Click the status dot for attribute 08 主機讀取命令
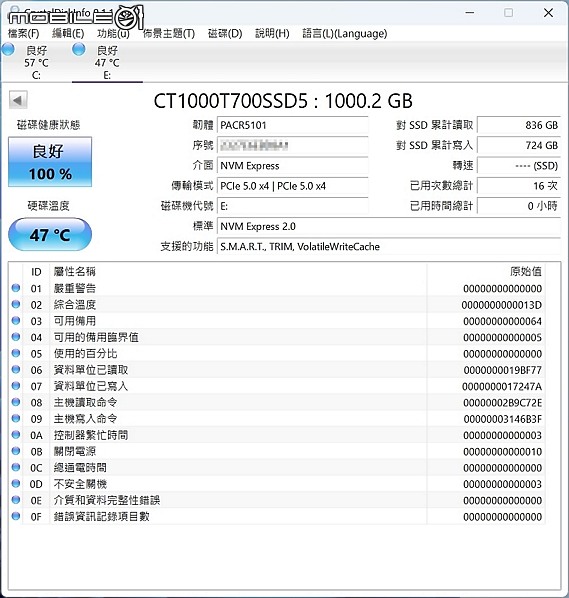The image size is (569, 598). pos(16,402)
